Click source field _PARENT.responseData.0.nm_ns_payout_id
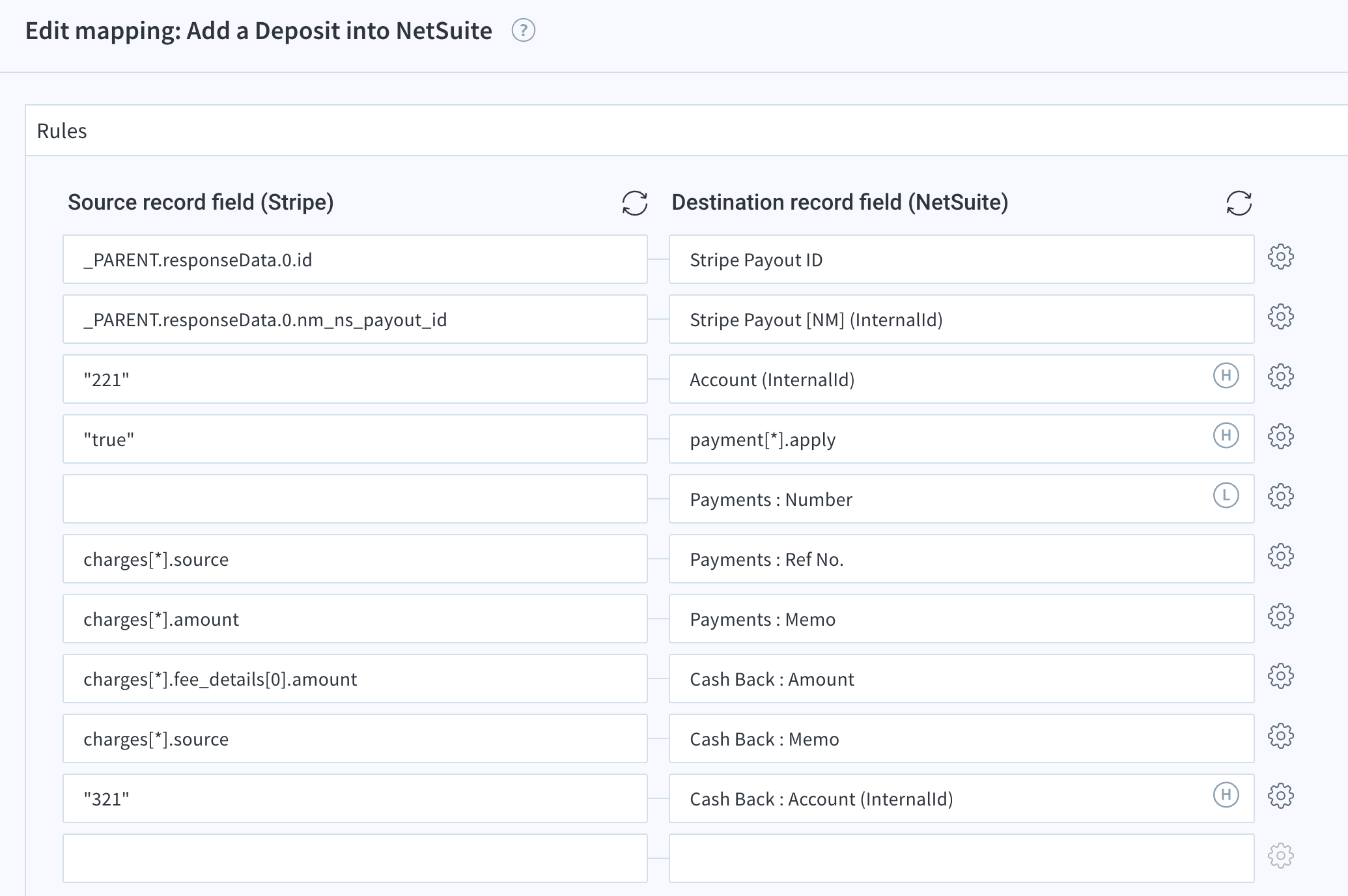 coord(355,319)
